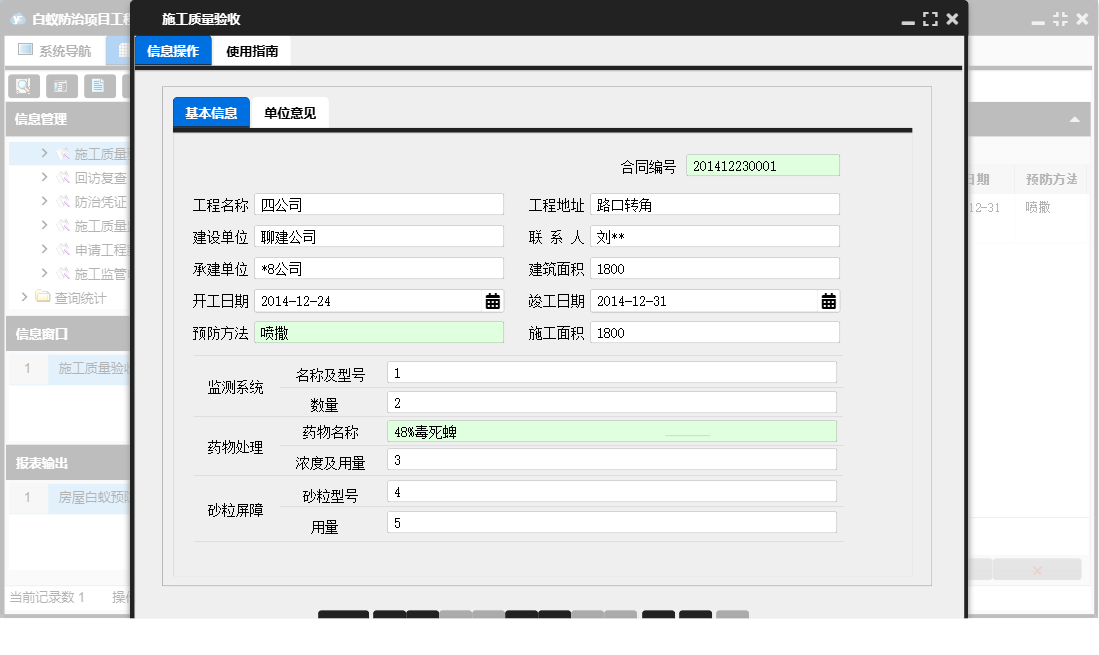
Task: Click the 建筑面积 input field
Action: point(715,268)
